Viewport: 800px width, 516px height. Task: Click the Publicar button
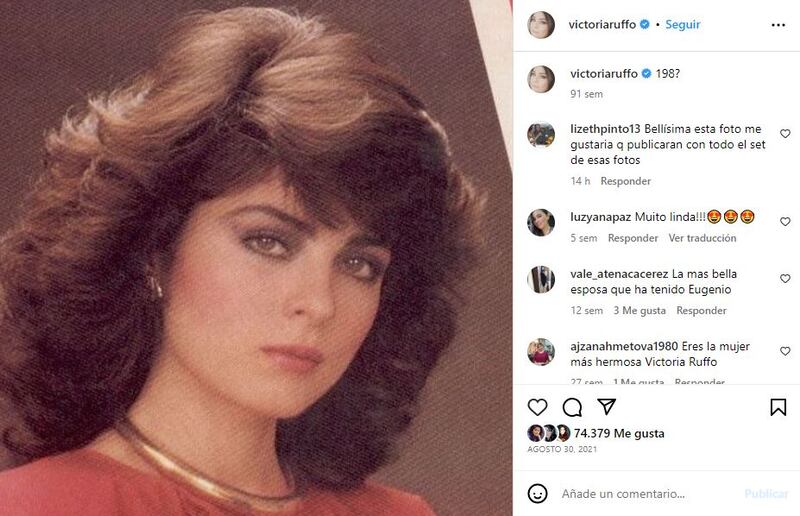766,494
